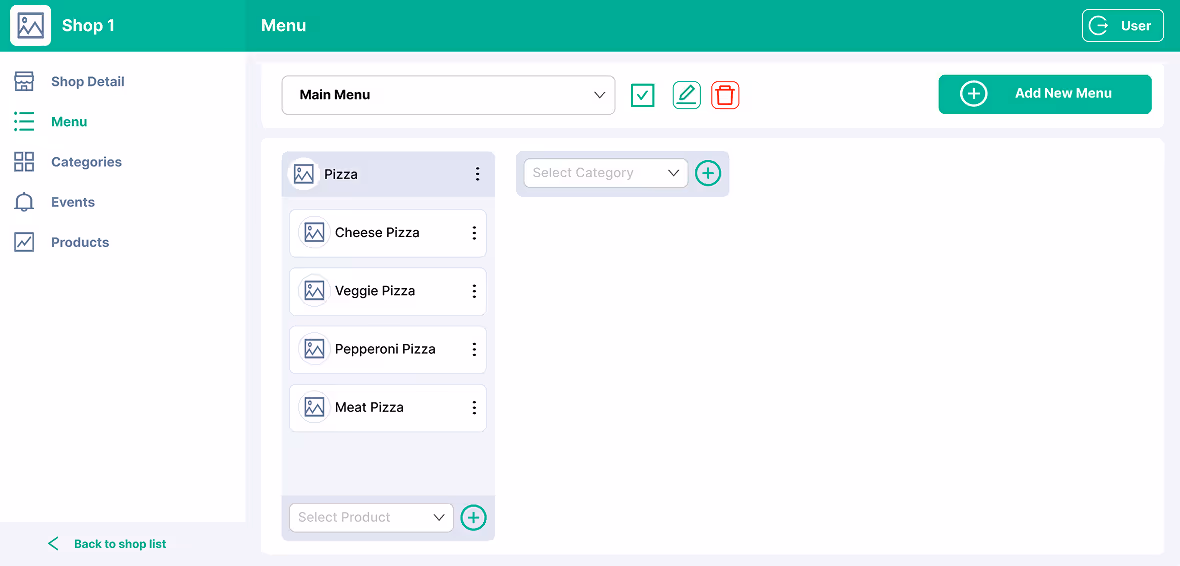Open Cheese Pizza three-dot options
The height and width of the screenshot is (566, 1180).
pos(474,233)
